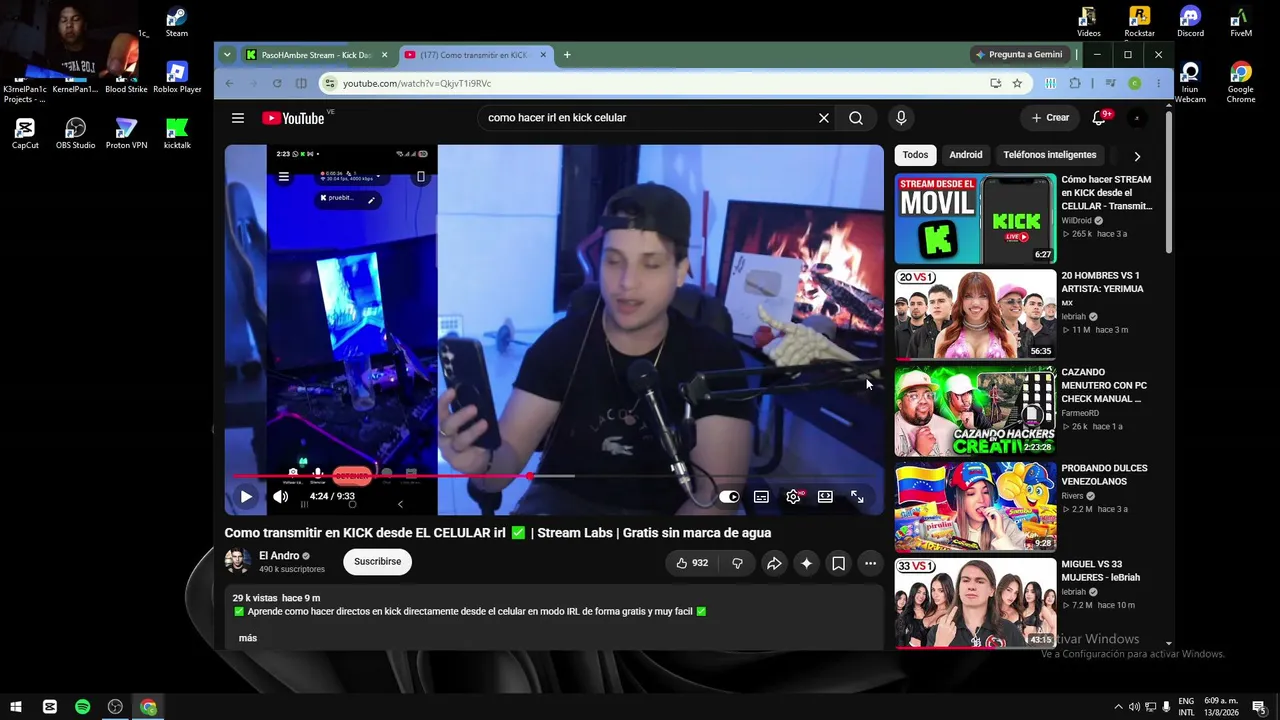Viewport: 1280px width, 720px height.
Task: Reload the page in Chrome
Action: [275, 83]
